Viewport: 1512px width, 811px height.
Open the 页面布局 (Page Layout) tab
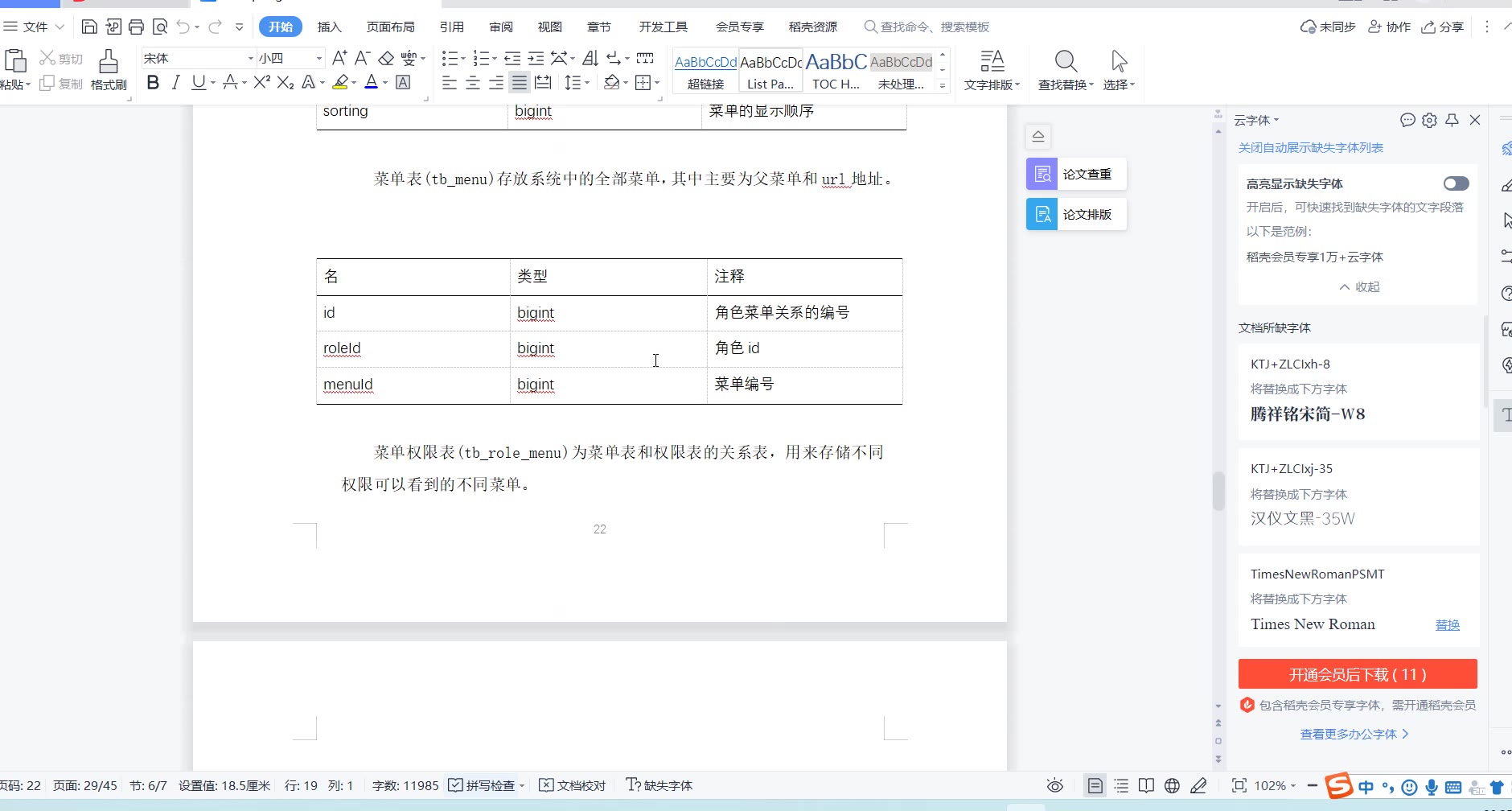click(x=391, y=27)
